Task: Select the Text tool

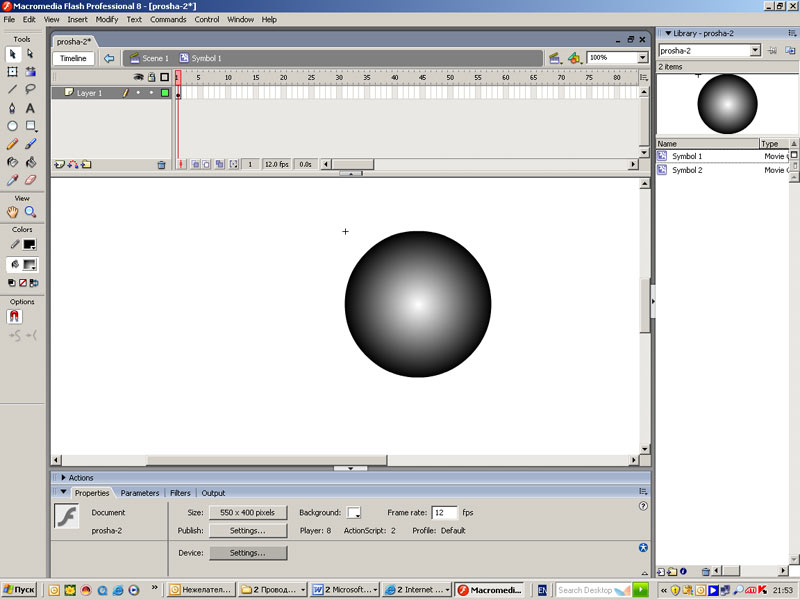Action: (30, 108)
